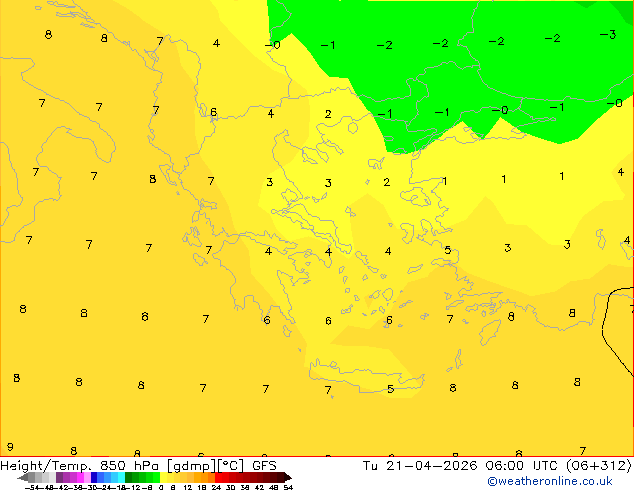Pick the bright yellow legend swatch at 0
Viewport: 634px width, 490px height.
(163, 477)
